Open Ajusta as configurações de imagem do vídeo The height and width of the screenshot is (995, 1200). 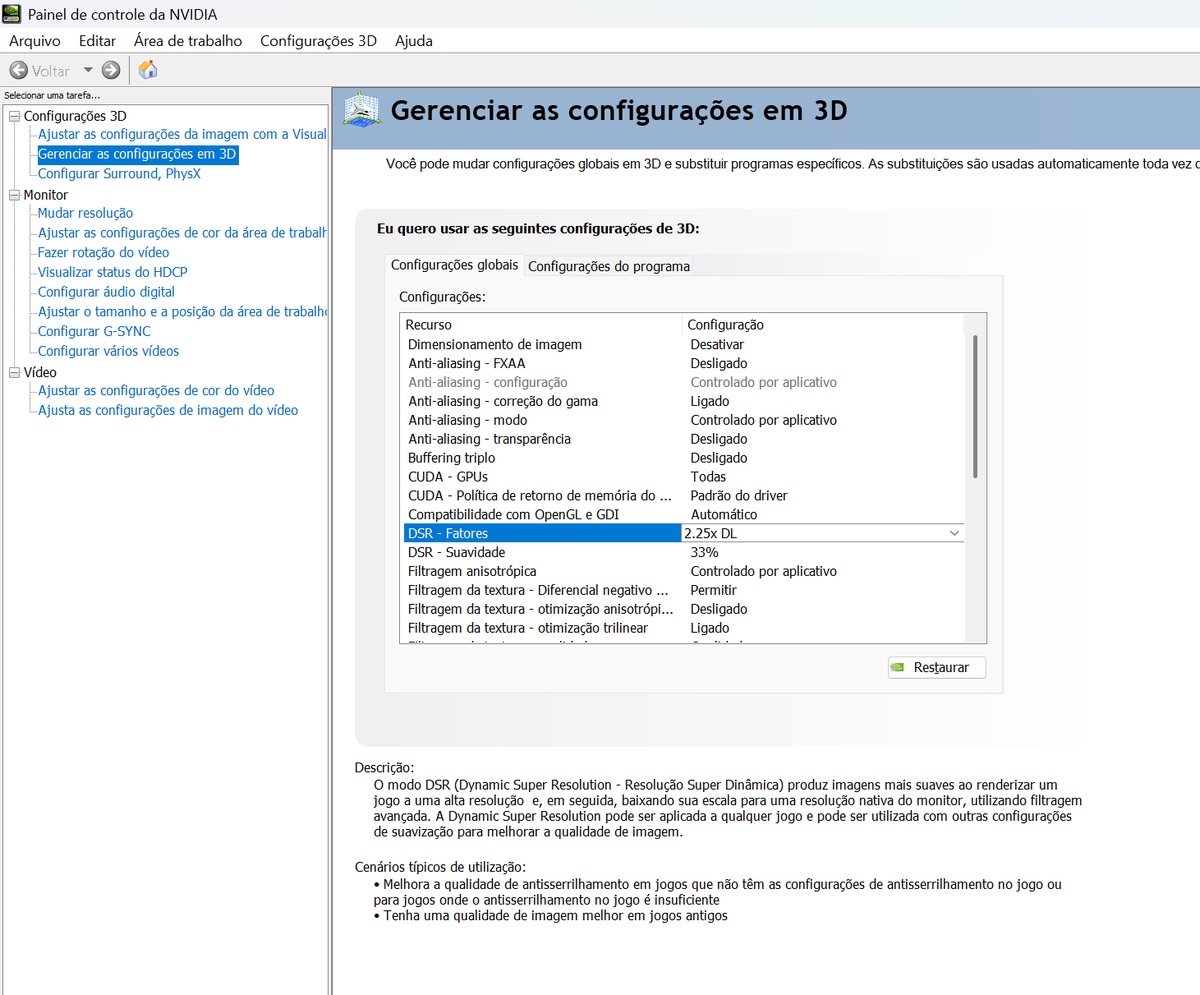[168, 410]
